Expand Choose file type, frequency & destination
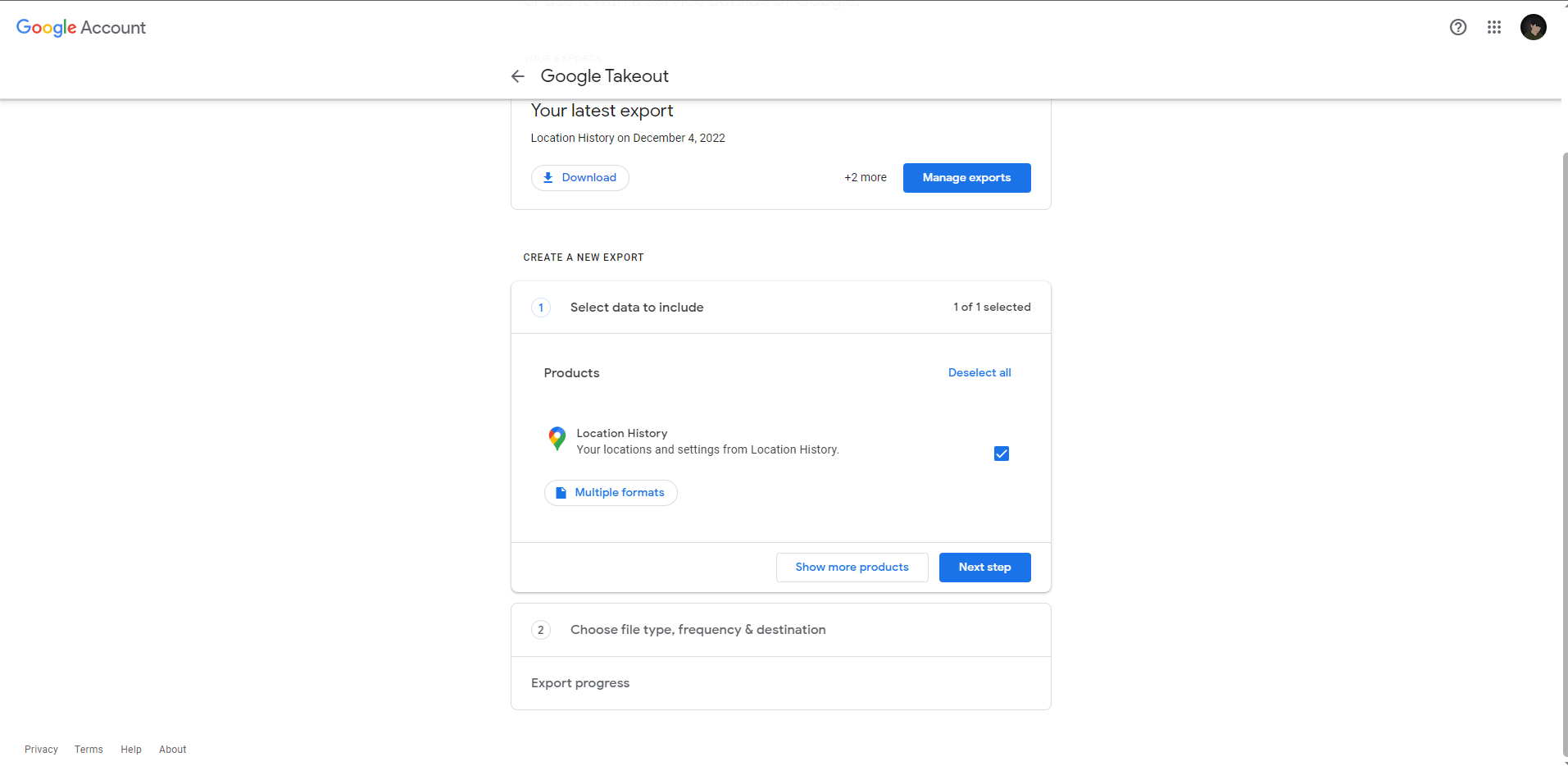 click(x=781, y=630)
